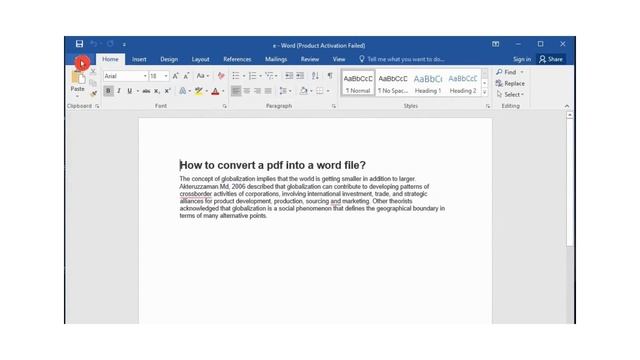
Task: Copy the selection with Copy icon
Action: click(x=93, y=83)
